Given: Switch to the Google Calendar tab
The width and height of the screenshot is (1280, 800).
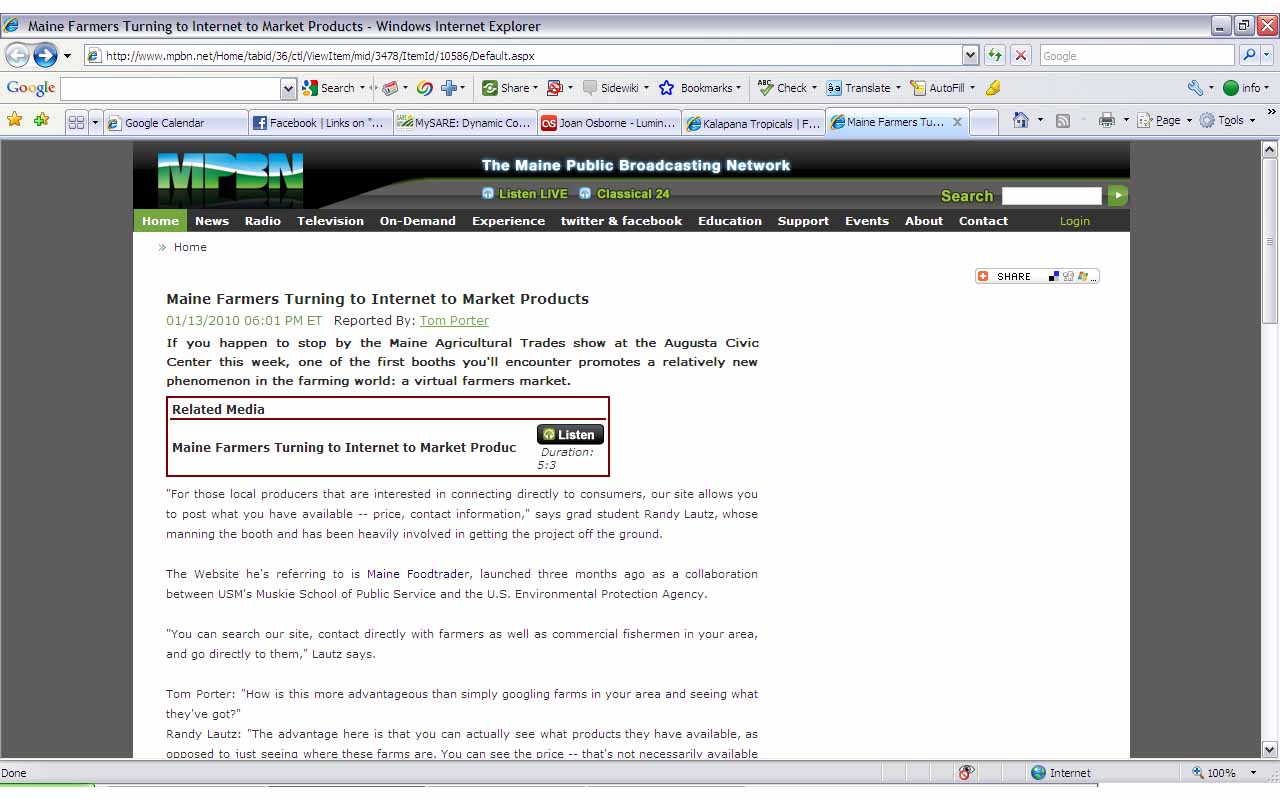Looking at the screenshot, I should pos(176,123).
